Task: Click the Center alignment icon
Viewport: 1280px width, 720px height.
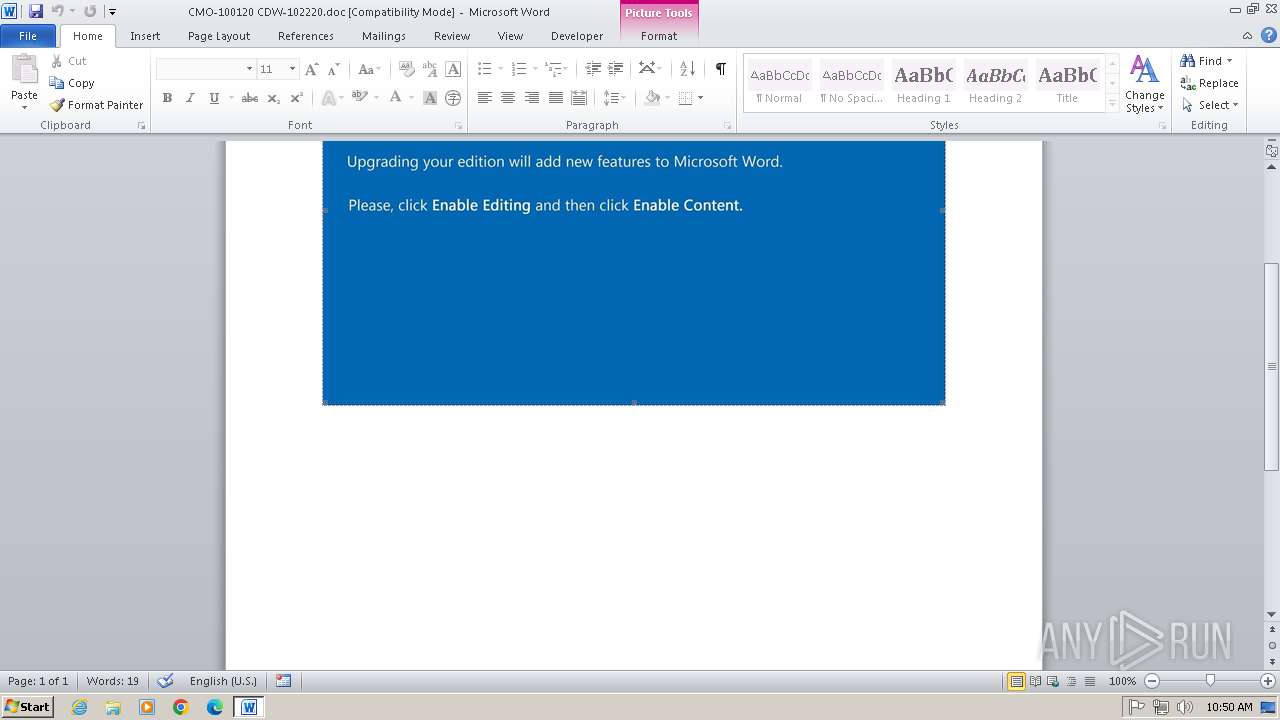Action: click(x=508, y=98)
